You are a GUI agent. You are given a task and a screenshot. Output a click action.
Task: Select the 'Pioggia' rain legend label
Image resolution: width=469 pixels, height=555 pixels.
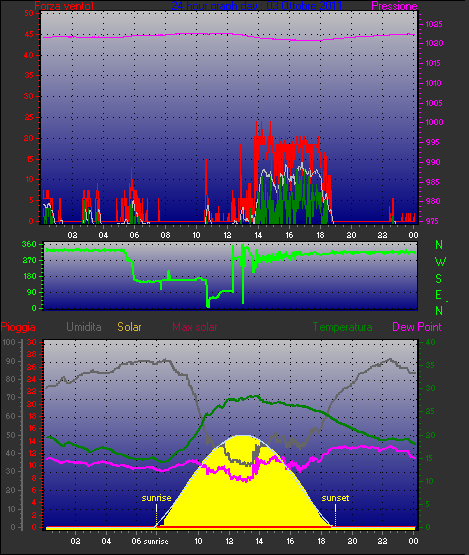click(18, 327)
